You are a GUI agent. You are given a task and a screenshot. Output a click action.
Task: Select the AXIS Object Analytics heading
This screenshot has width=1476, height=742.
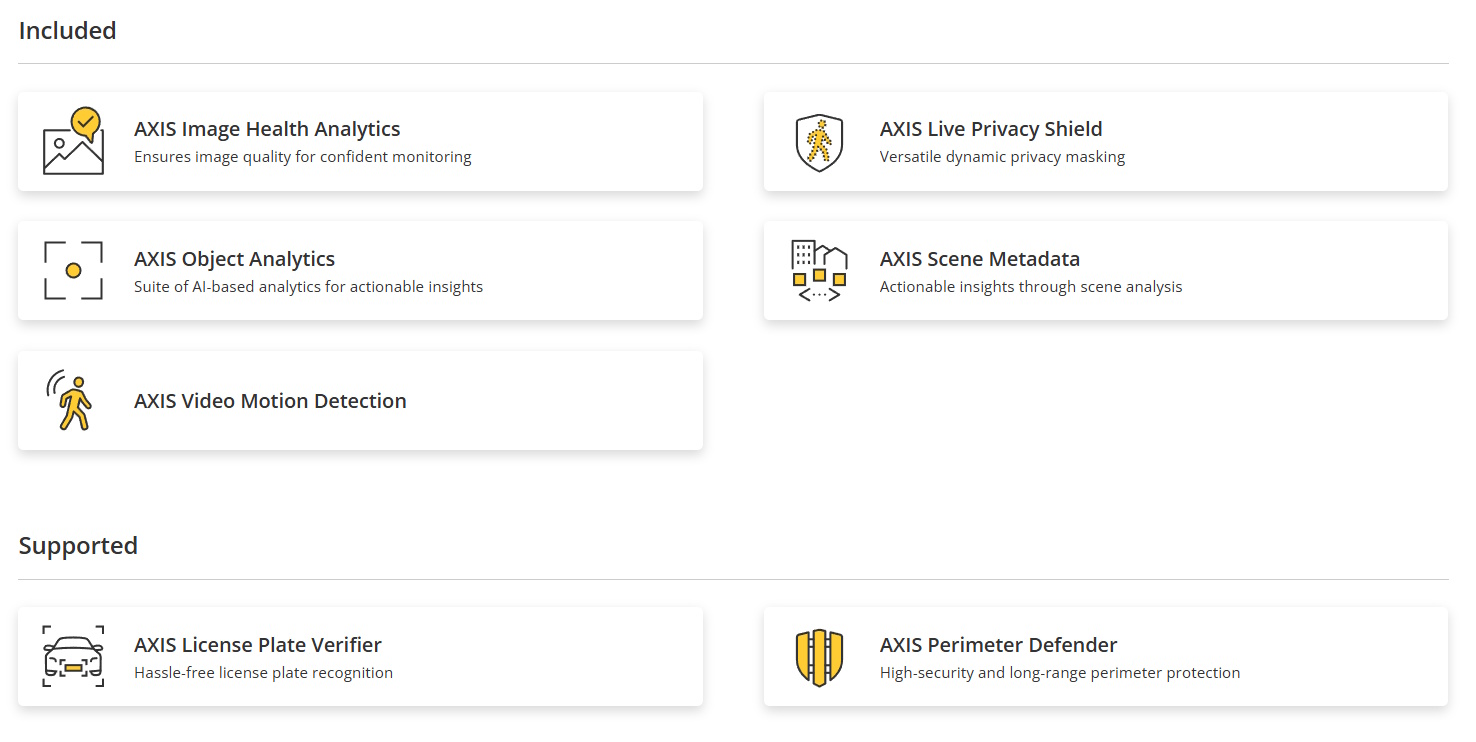[x=234, y=259]
